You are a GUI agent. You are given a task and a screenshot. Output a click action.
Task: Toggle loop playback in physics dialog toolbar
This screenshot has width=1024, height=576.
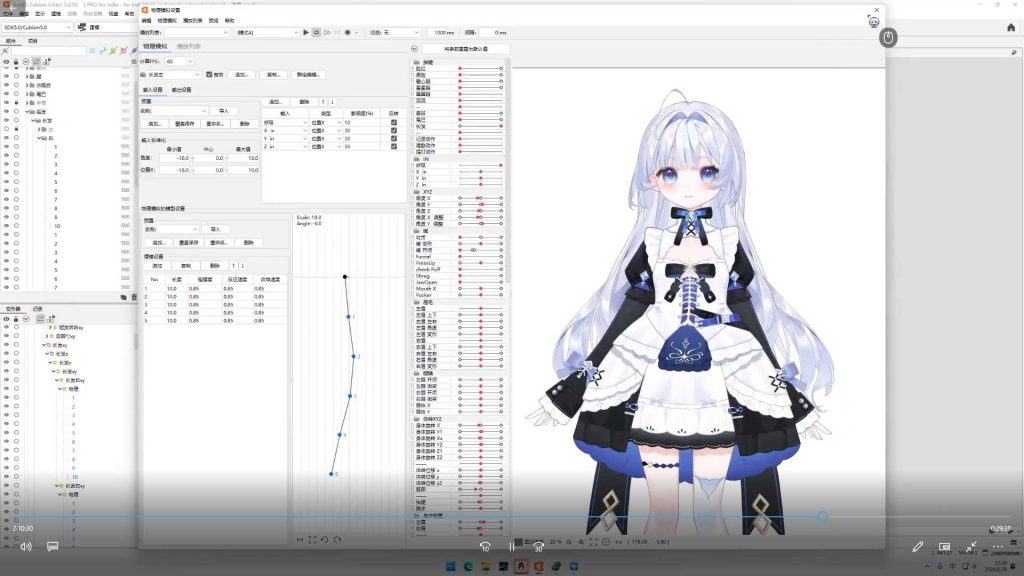316,32
